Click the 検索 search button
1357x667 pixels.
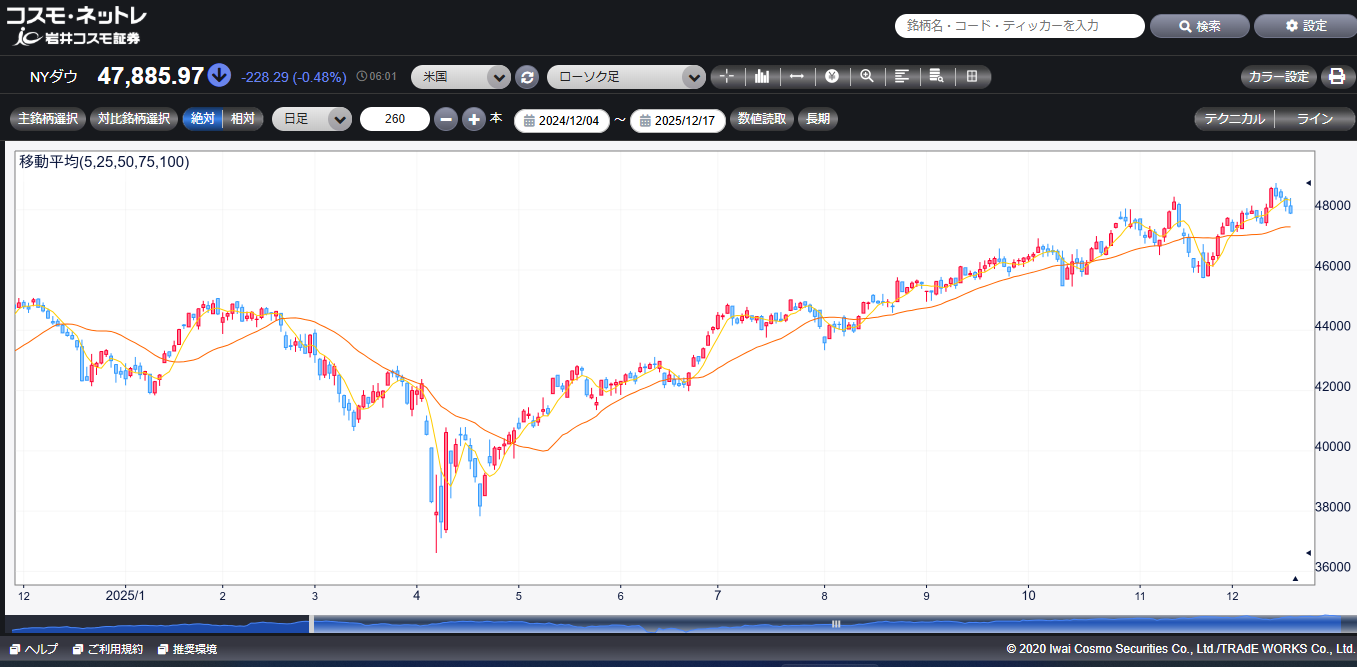tap(1199, 26)
